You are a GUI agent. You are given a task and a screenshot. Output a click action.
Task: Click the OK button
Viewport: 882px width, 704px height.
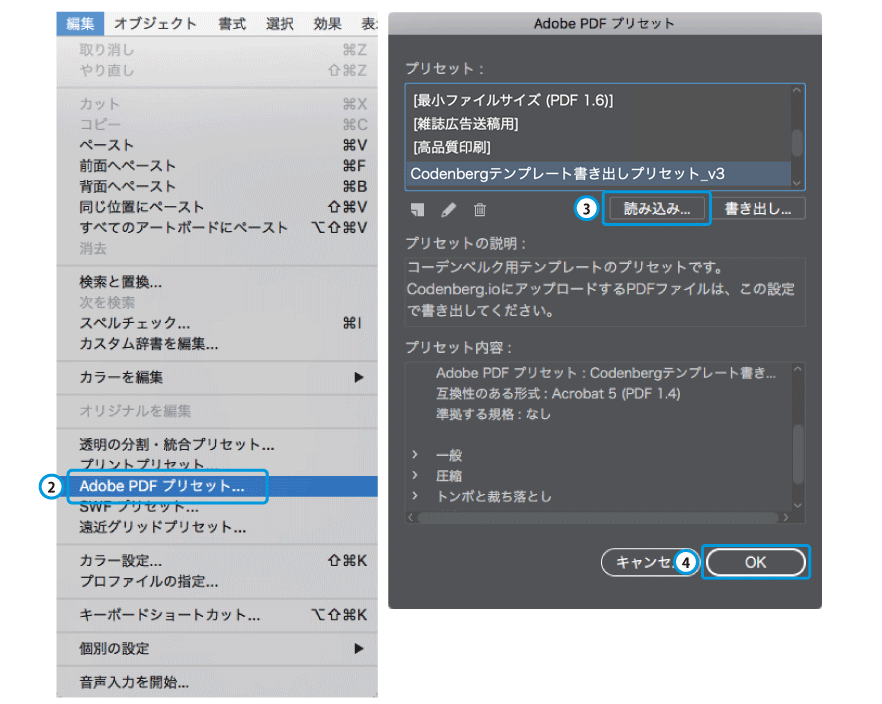(755, 562)
